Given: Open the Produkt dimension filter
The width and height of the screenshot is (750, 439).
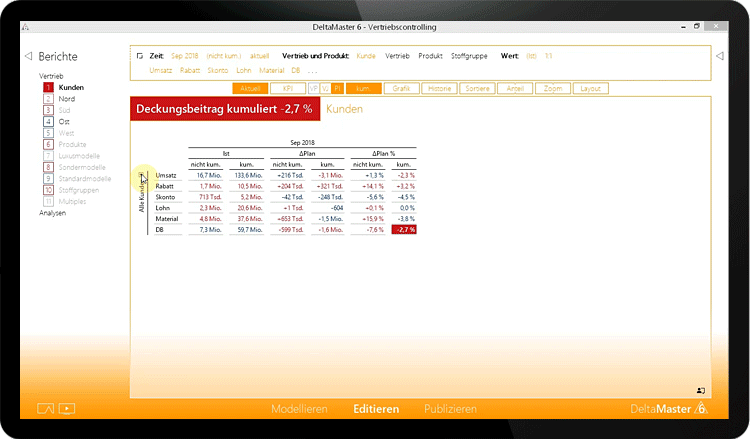Looking at the screenshot, I should point(430,56).
